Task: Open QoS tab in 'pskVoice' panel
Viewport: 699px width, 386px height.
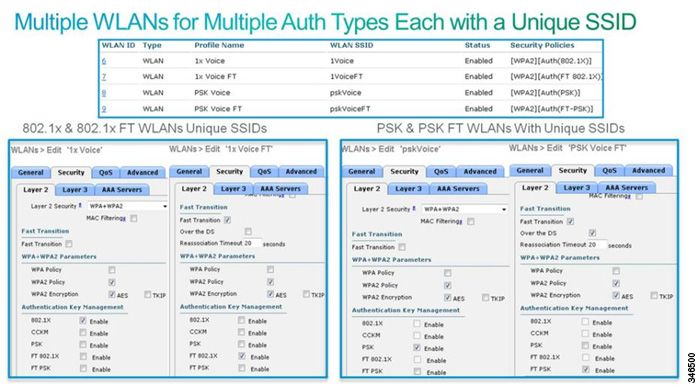Action: (x=441, y=172)
